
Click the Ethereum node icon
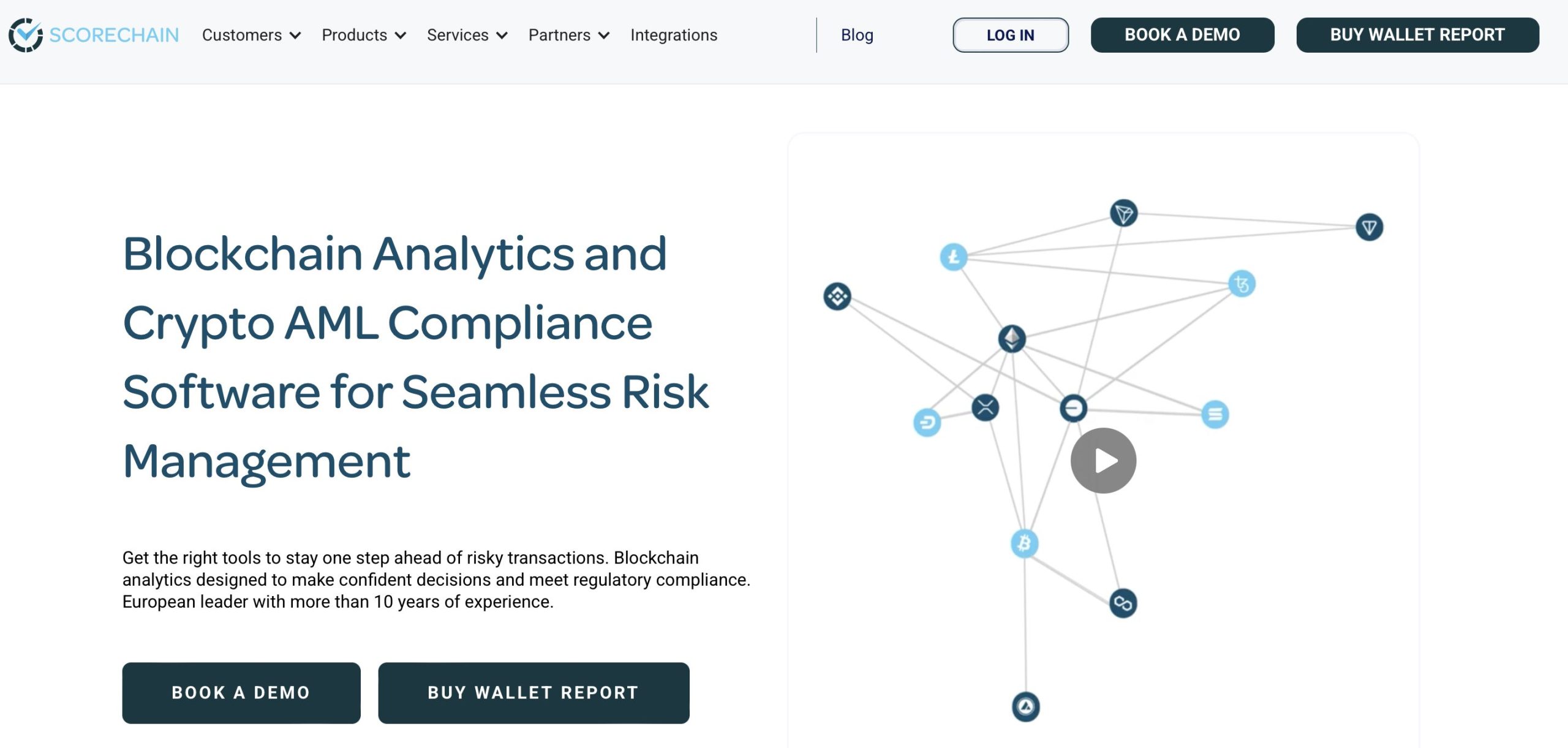[x=1012, y=338]
